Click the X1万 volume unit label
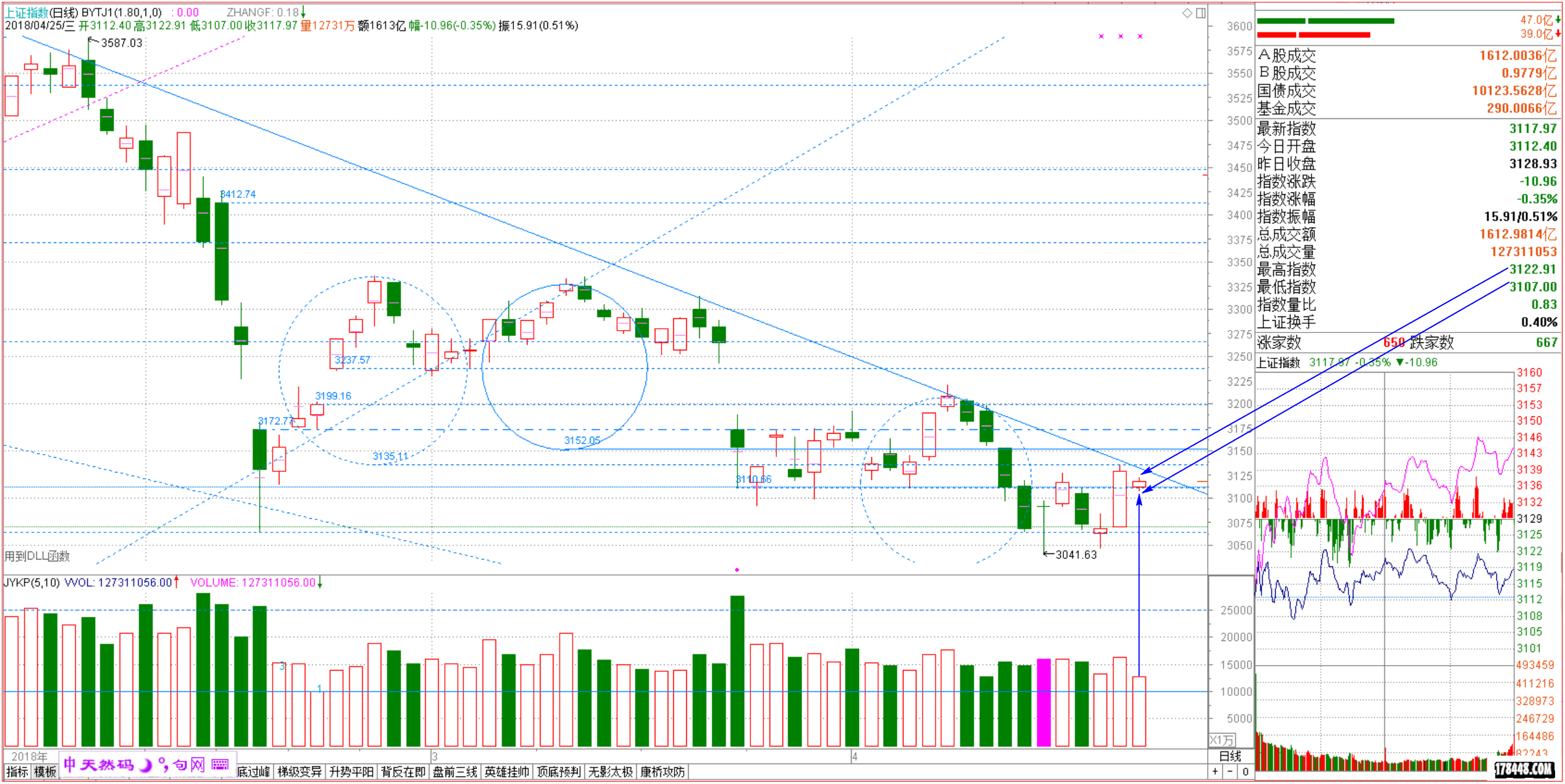The width and height of the screenshot is (1565, 784). (x=1222, y=740)
